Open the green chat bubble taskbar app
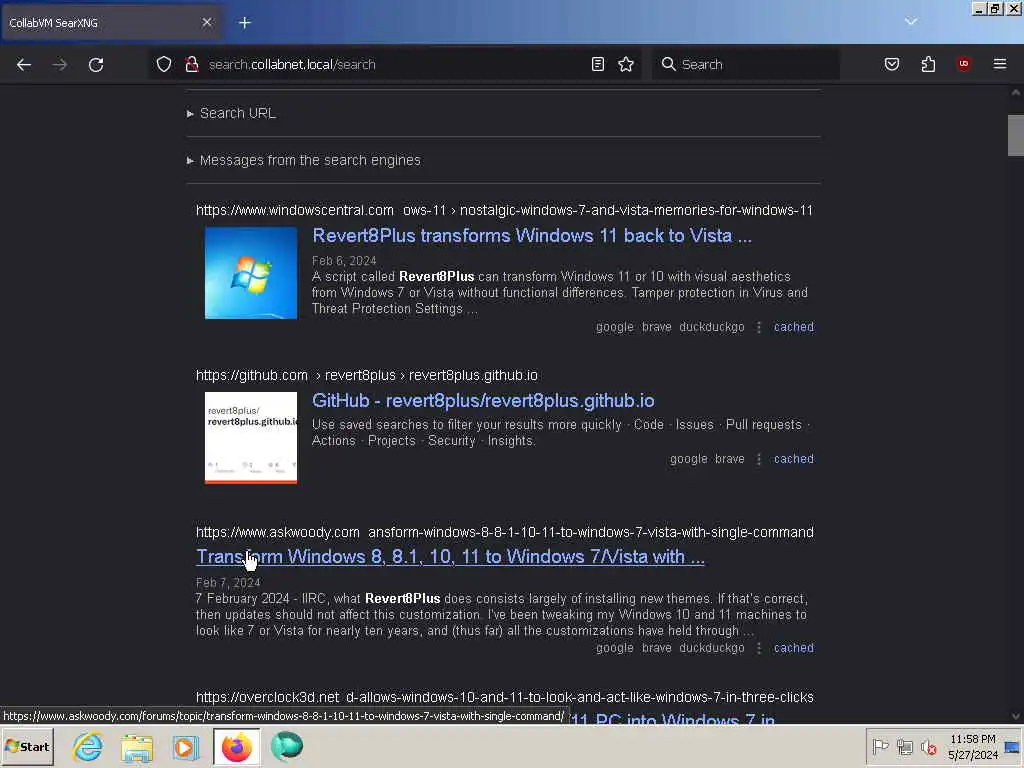Screen dimensions: 1024x768 coord(287,747)
